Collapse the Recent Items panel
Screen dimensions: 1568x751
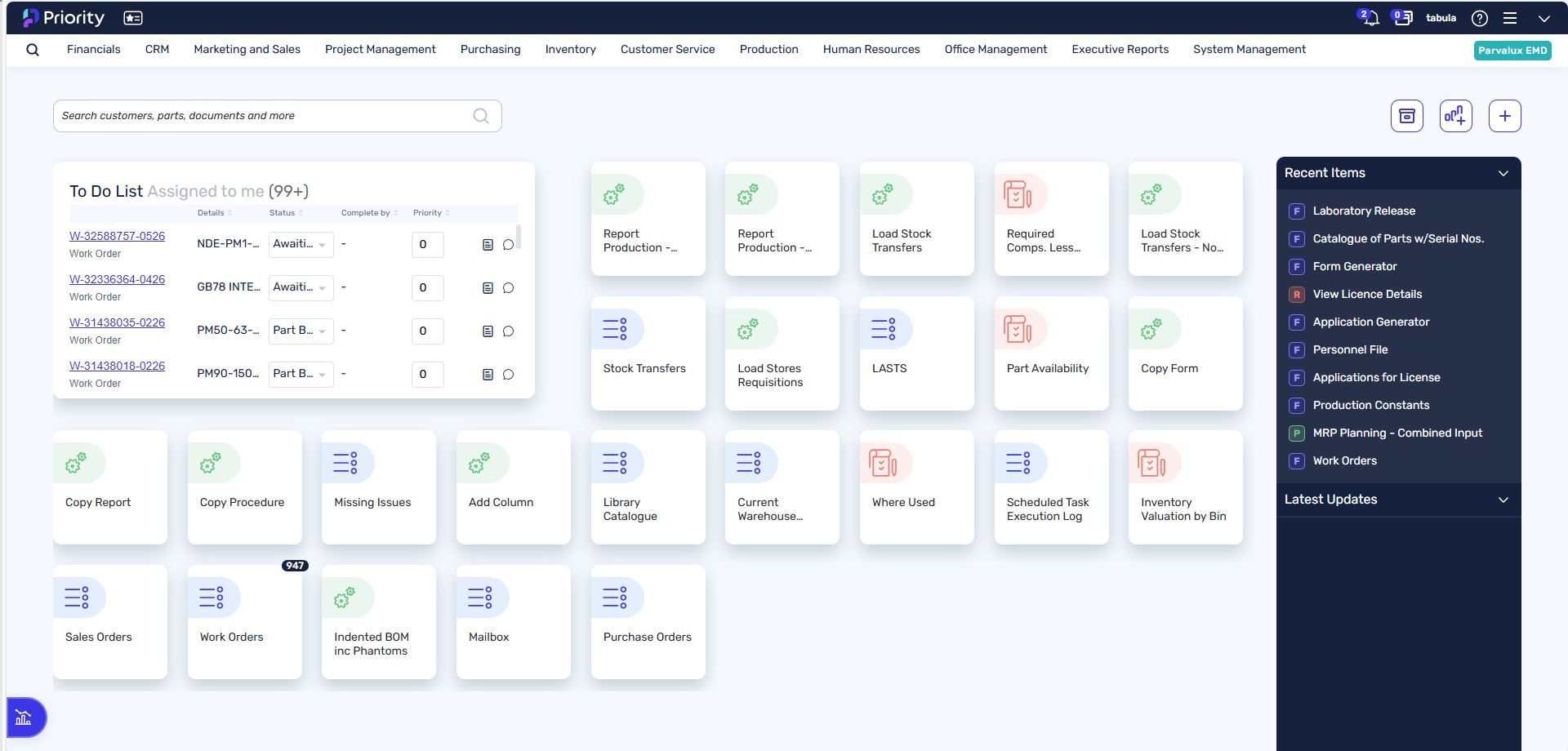tap(1503, 173)
